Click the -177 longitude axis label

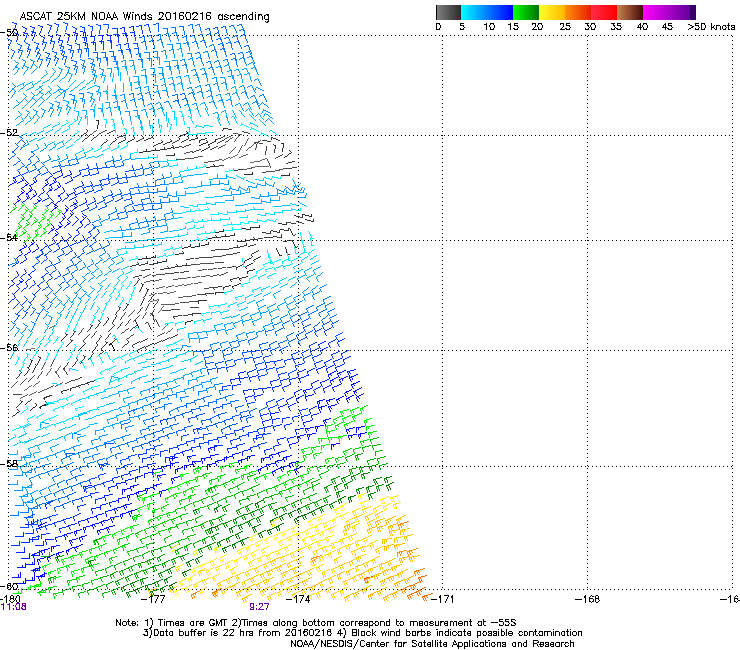[153, 599]
